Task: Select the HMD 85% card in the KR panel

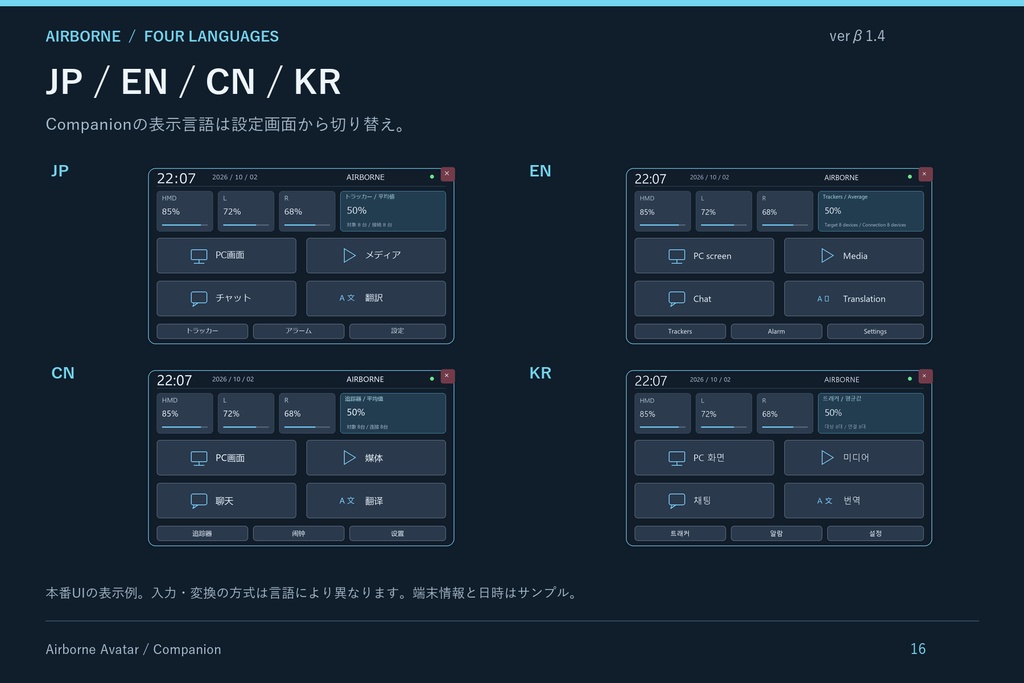Action: click(663, 413)
